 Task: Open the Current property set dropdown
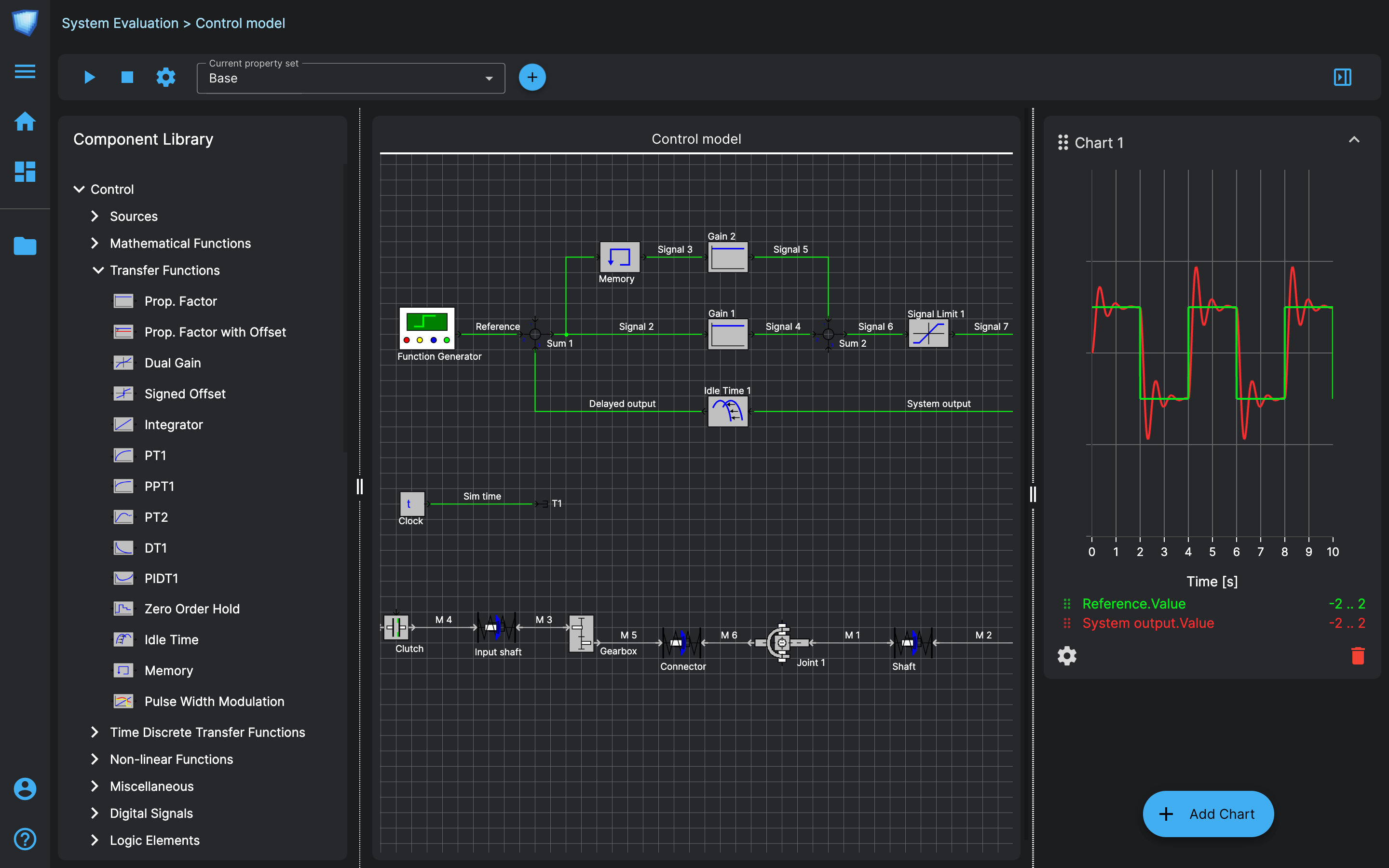[x=350, y=78]
